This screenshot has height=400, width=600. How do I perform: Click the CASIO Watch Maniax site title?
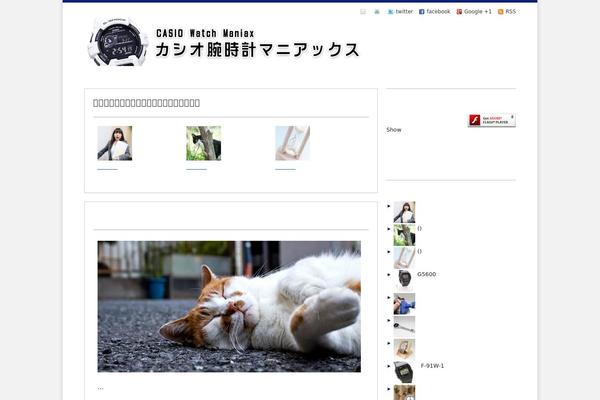(258, 43)
